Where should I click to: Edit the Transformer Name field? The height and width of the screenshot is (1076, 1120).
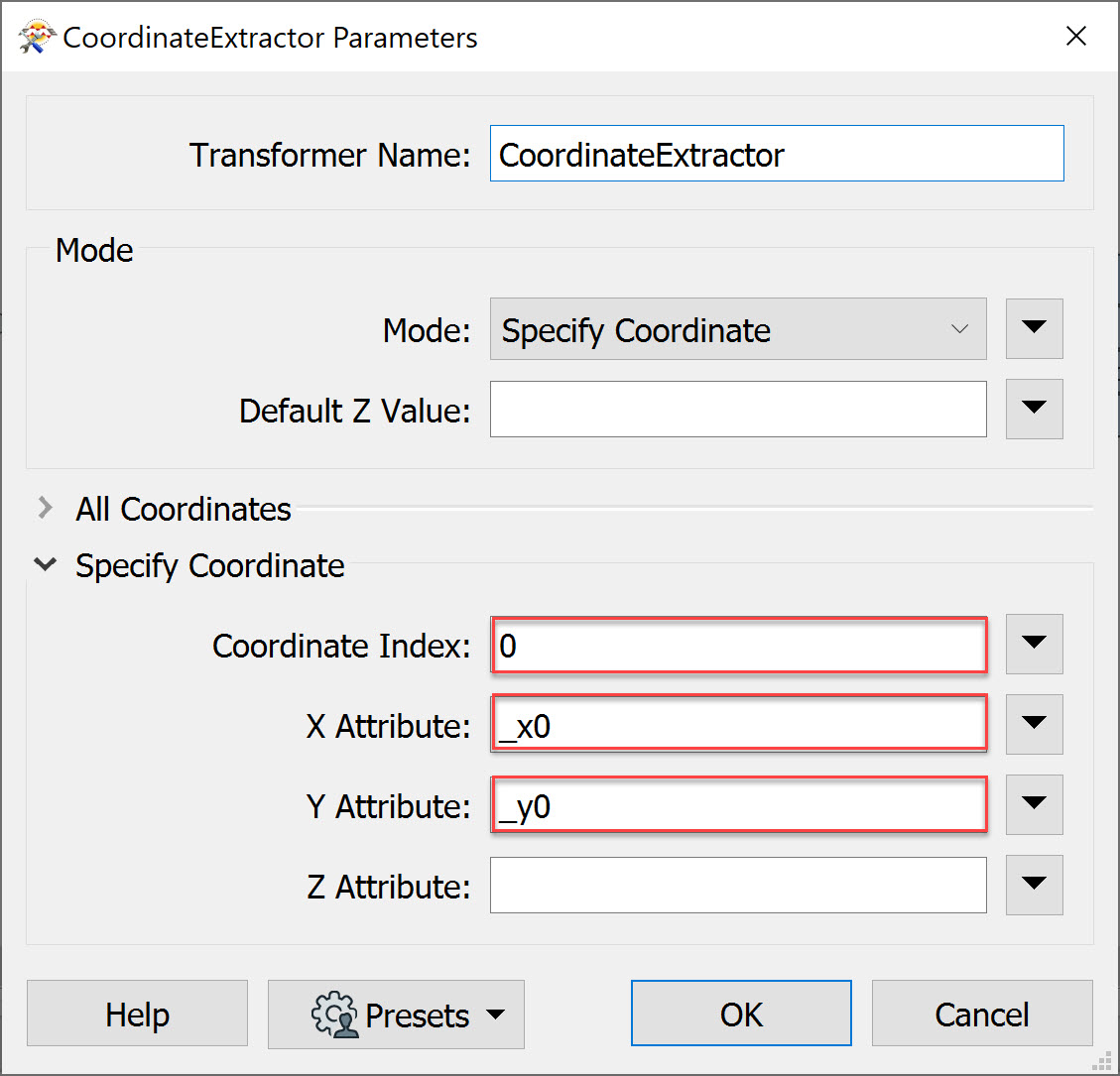(777, 154)
